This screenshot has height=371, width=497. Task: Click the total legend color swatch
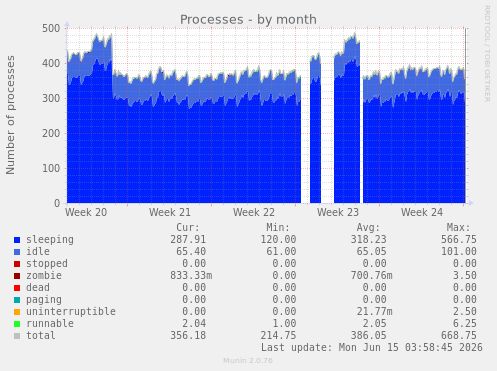click(x=17, y=336)
